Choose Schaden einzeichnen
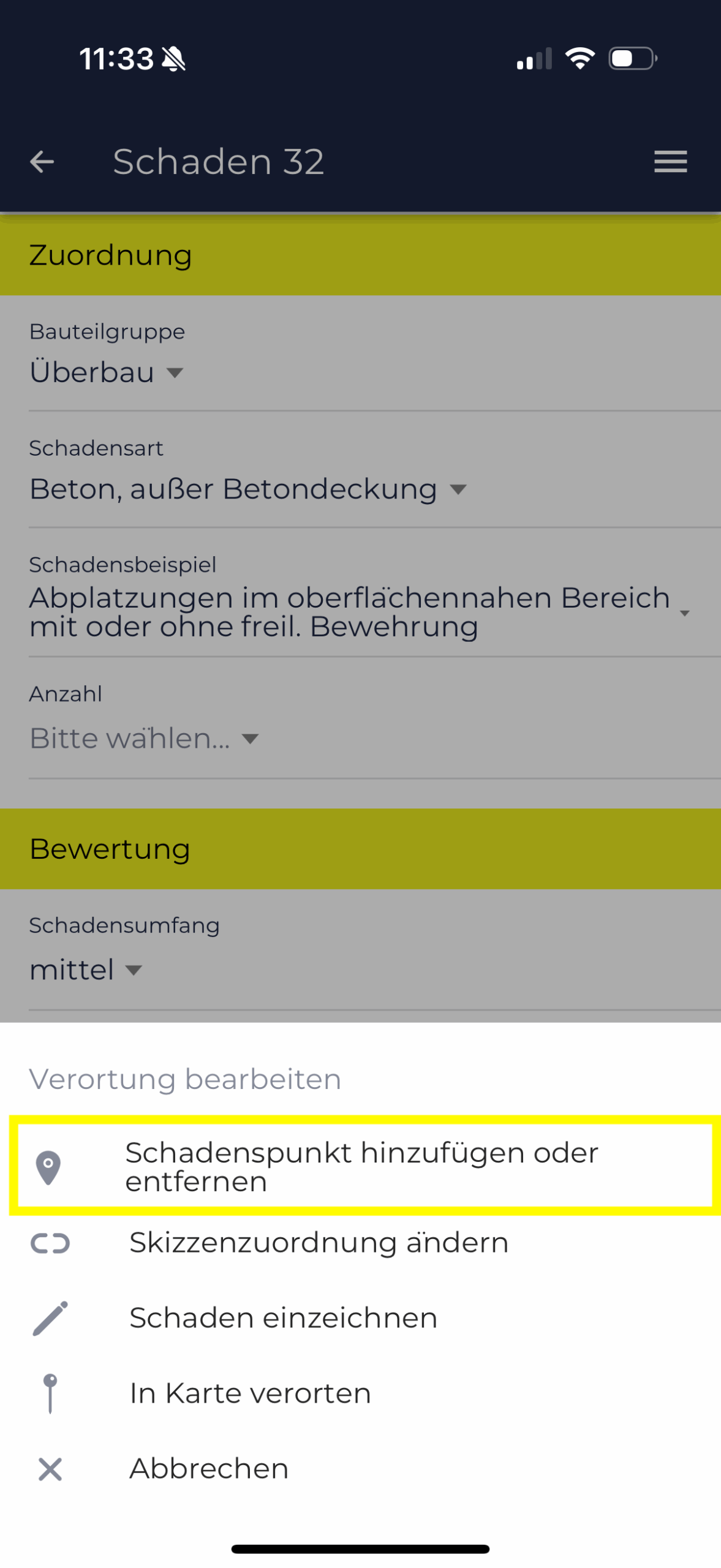Viewport: 721px width, 1568px height. pos(283,1317)
